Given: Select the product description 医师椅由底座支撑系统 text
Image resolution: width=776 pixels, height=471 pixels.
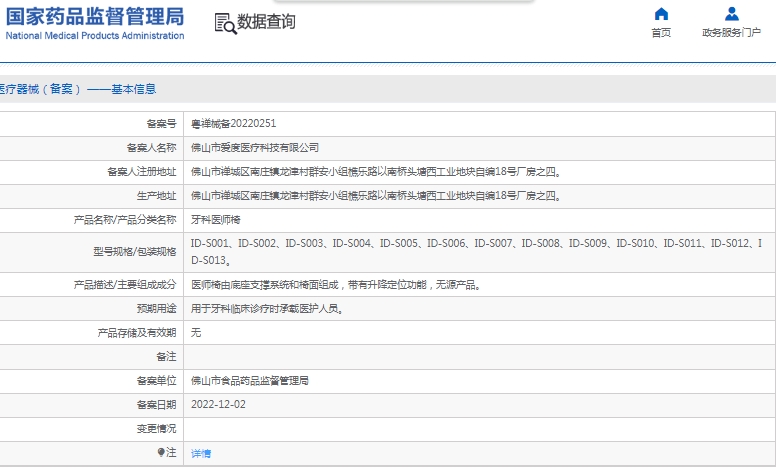Looking at the screenshot, I should click(x=336, y=285).
